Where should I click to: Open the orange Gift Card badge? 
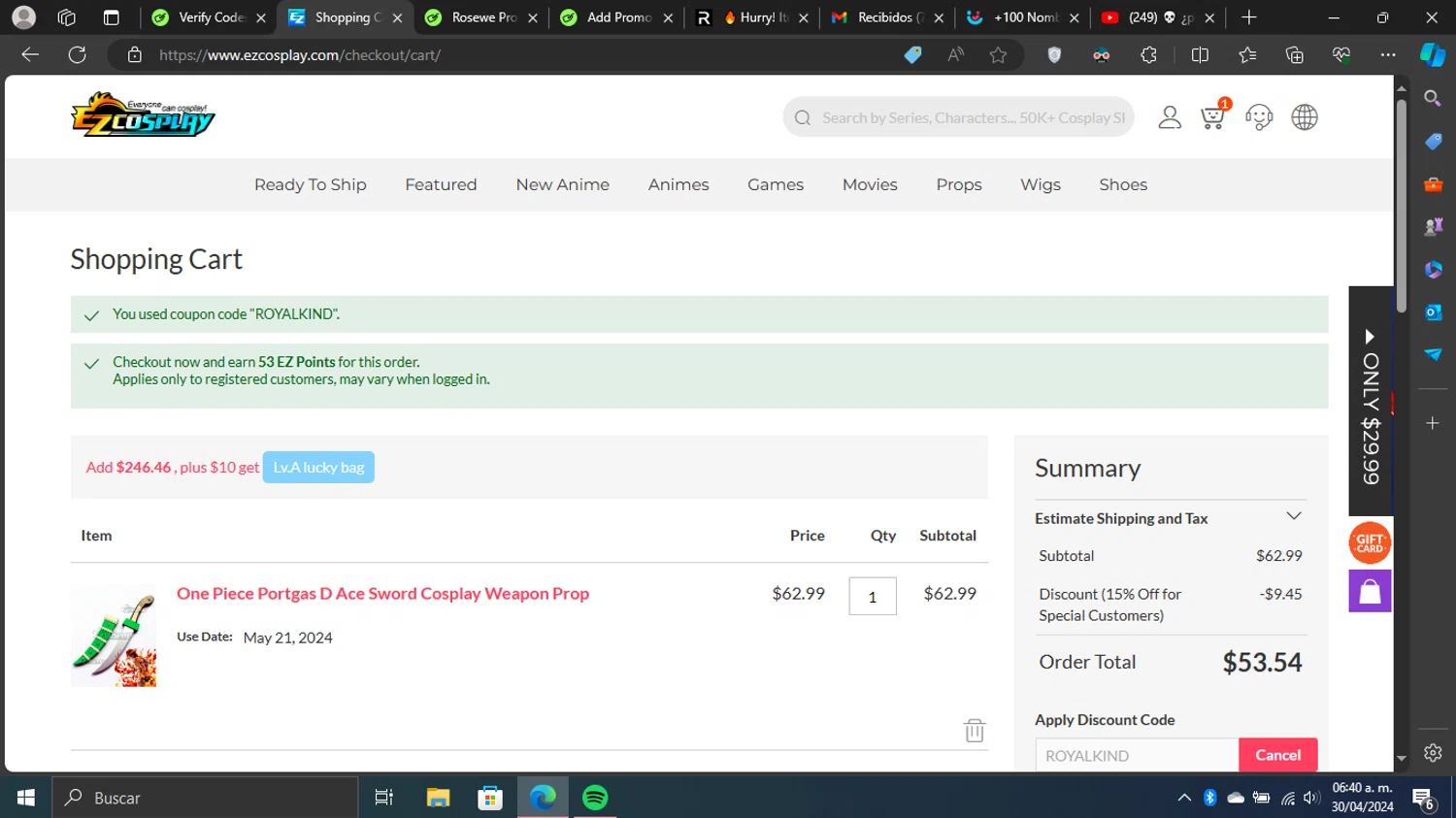click(x=1370, y=543)
